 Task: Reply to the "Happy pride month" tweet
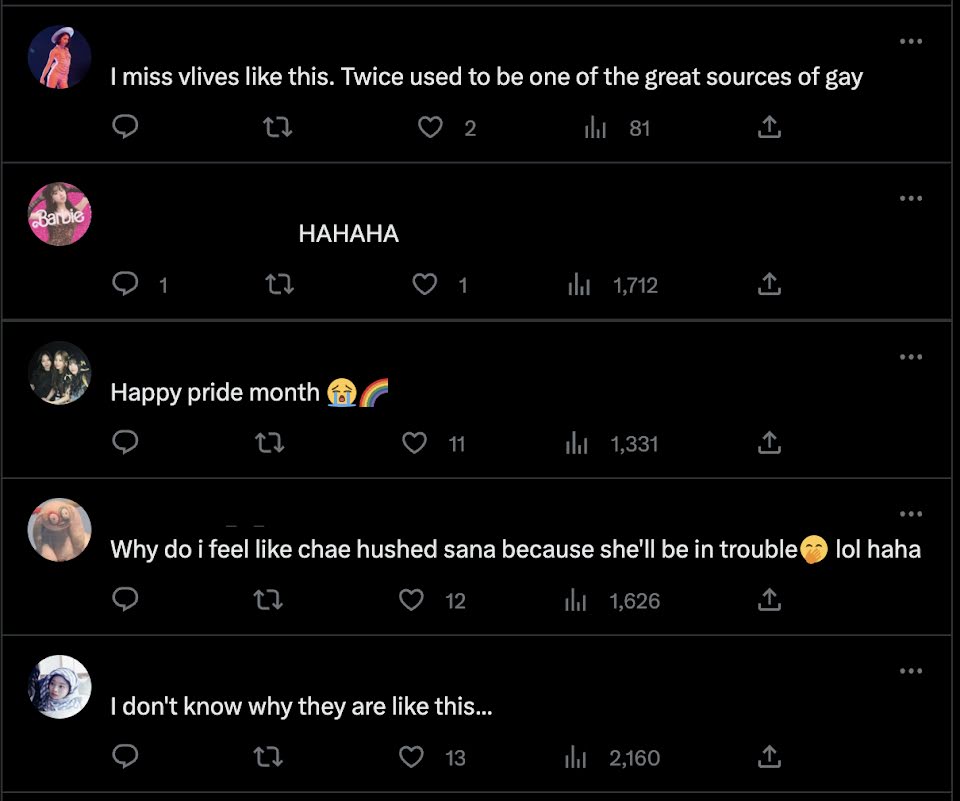click(x=126, y=442)
